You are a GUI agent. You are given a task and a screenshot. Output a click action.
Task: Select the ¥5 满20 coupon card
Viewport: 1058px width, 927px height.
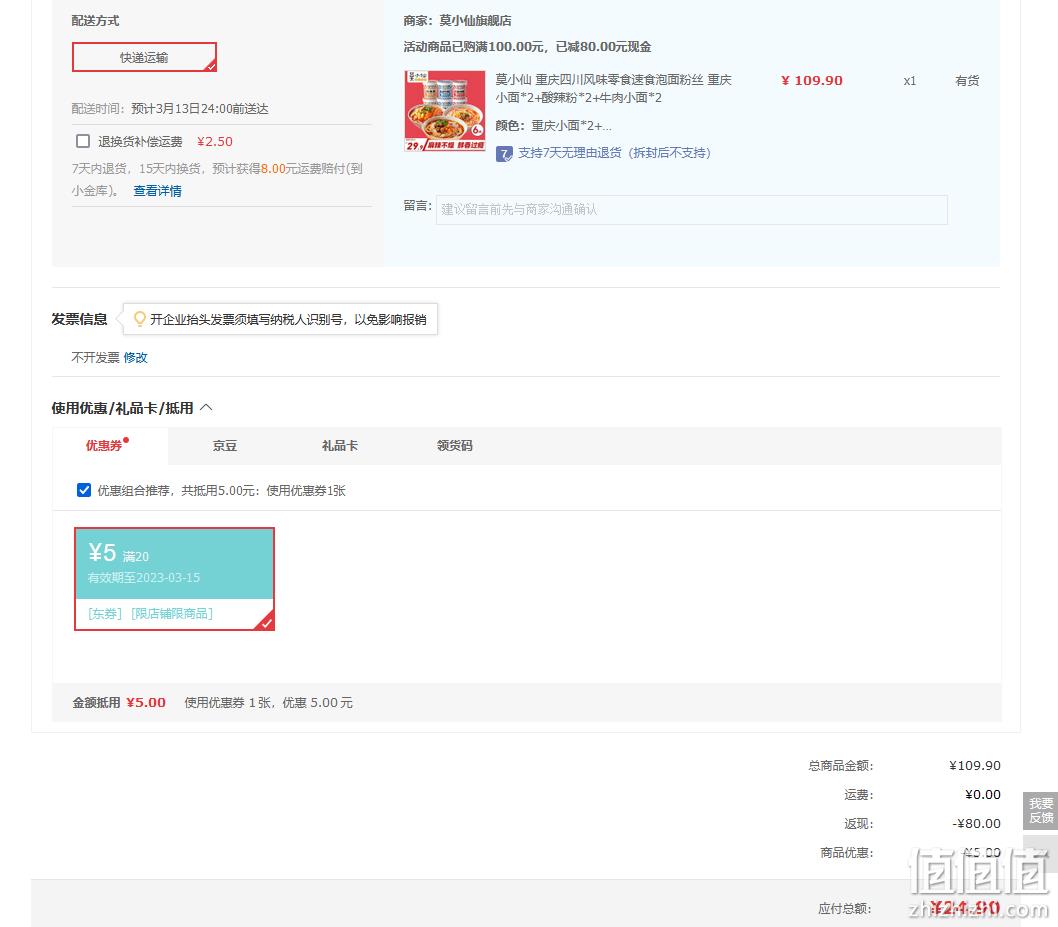(174, 579)
